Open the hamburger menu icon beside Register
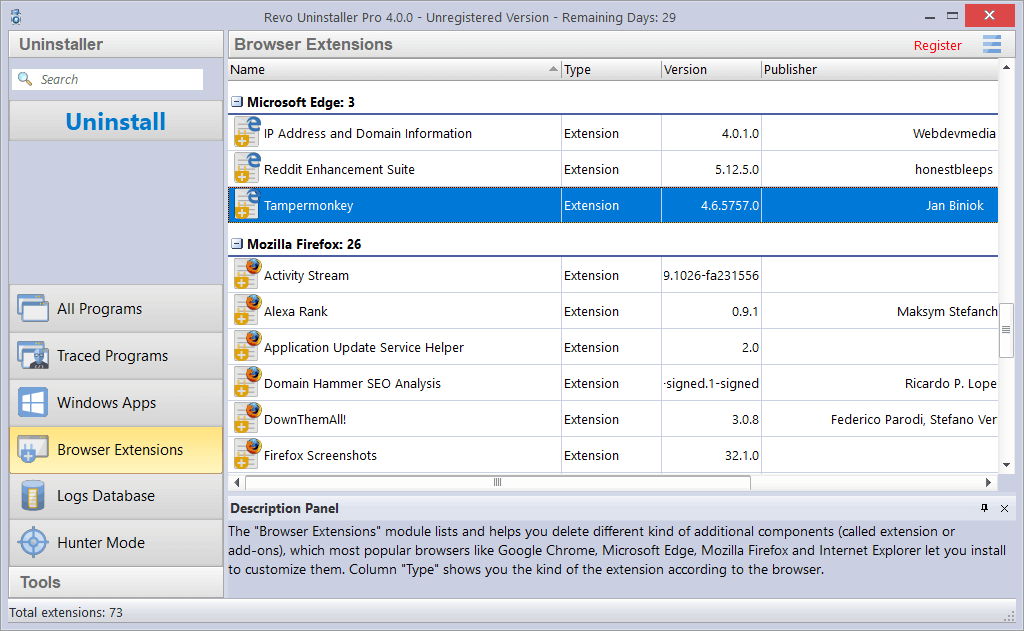 pyautogui.click(x=991, y=44)
